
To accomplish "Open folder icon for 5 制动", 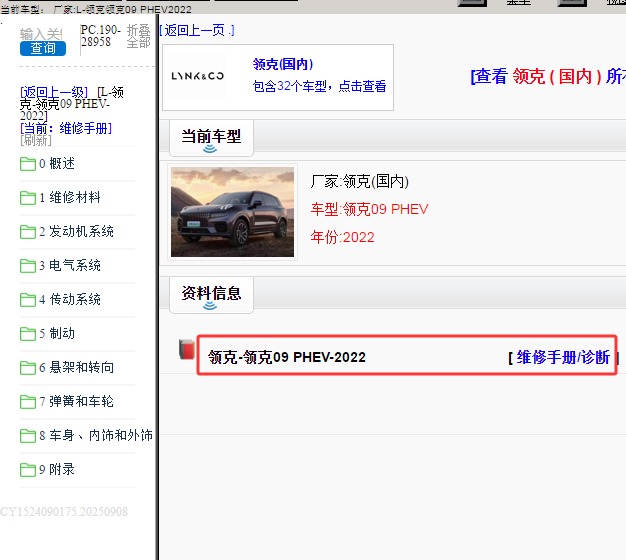I will (x=28, y=333).
